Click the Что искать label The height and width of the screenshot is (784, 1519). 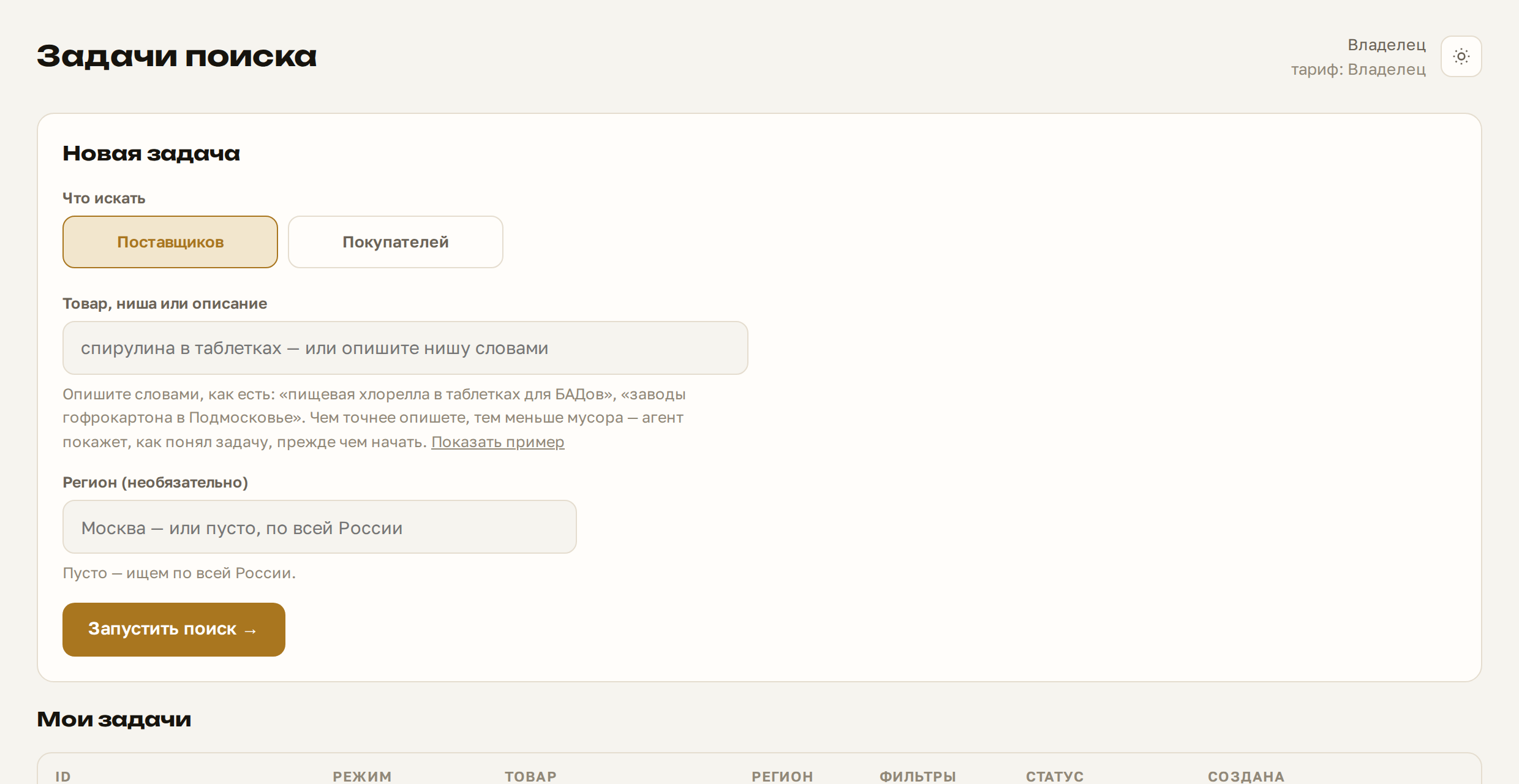[x=104, y=198]
